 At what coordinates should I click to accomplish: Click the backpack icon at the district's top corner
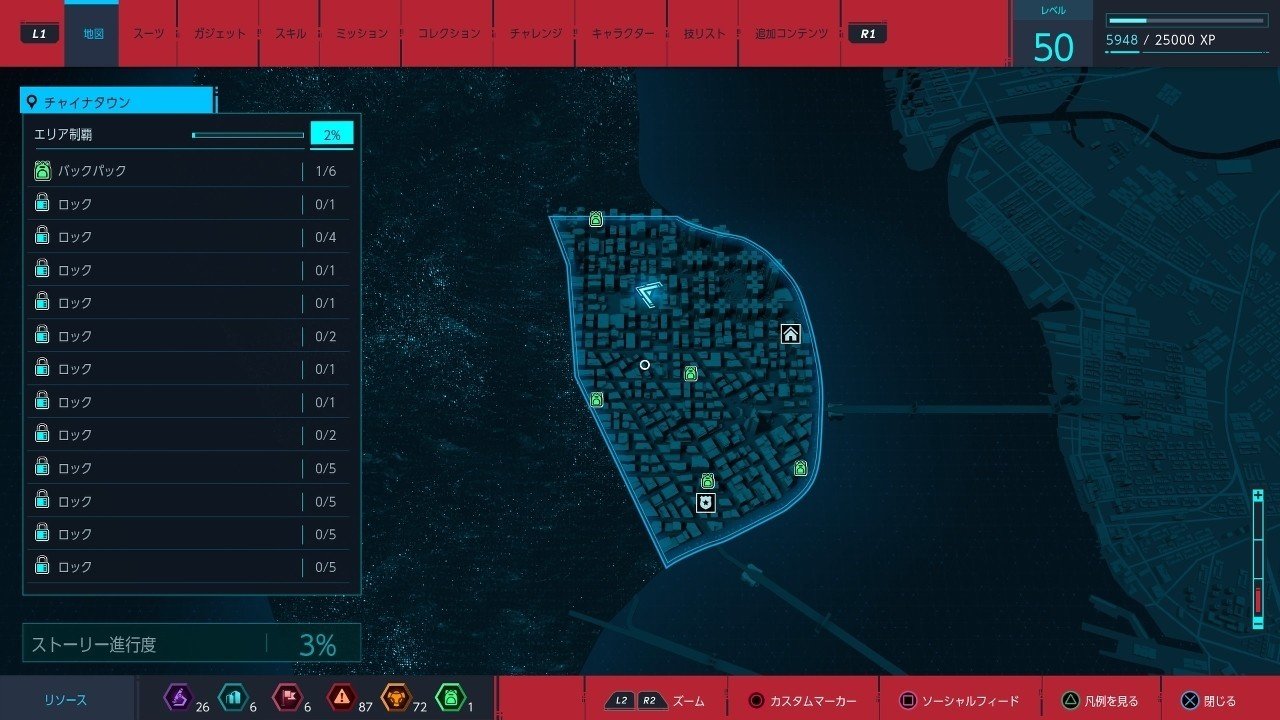click(x=596, y=219)
